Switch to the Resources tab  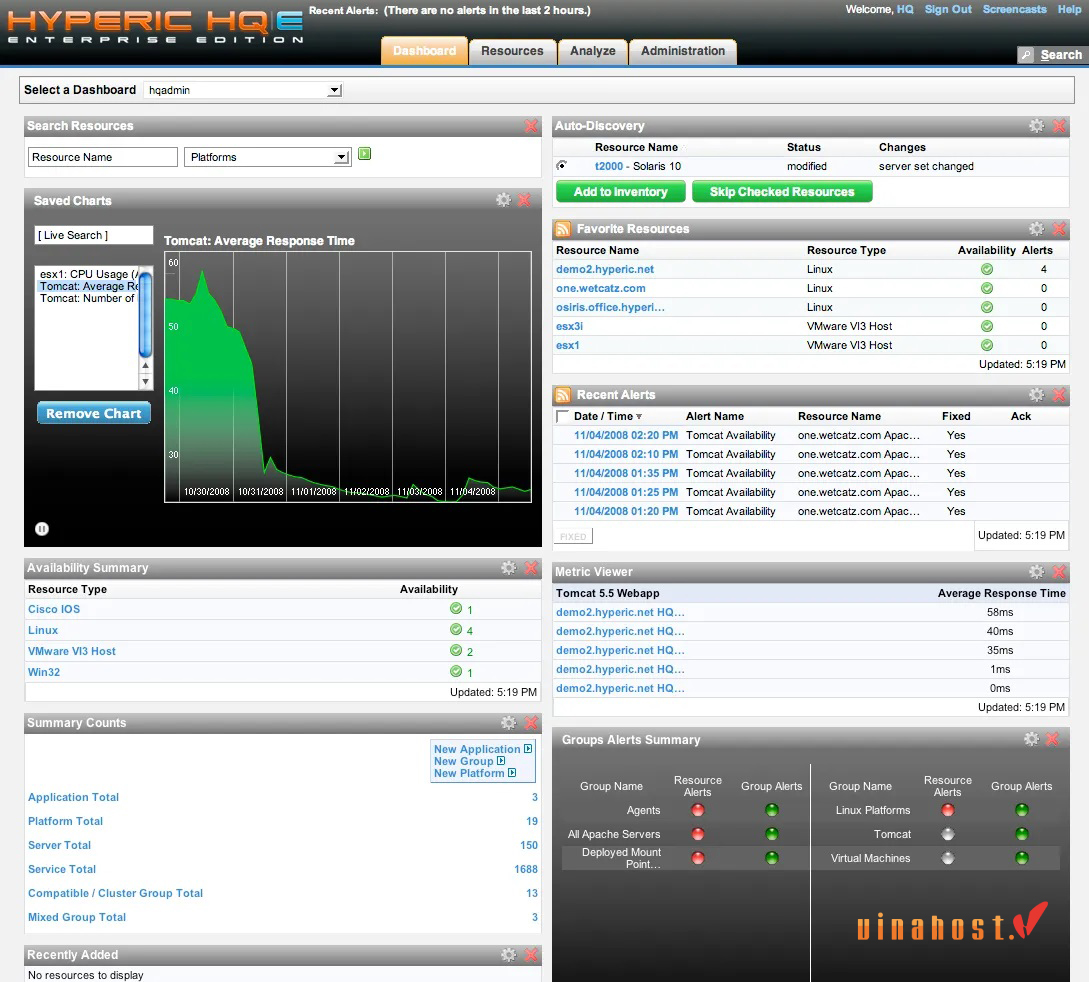(512, 51)
